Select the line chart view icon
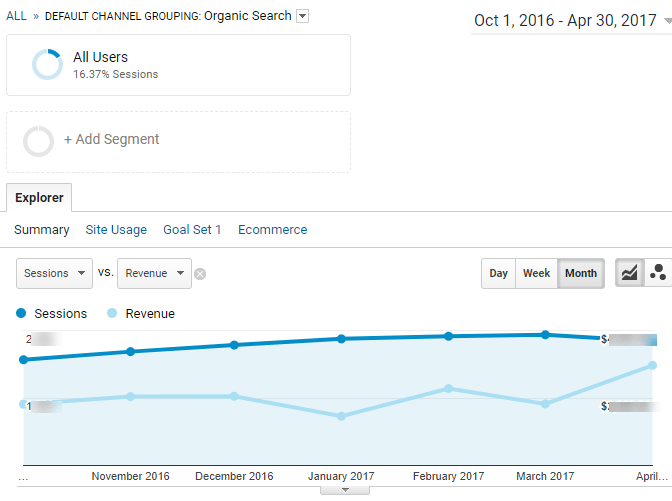This screenshot has height=501, width=672. pos(629,273)
